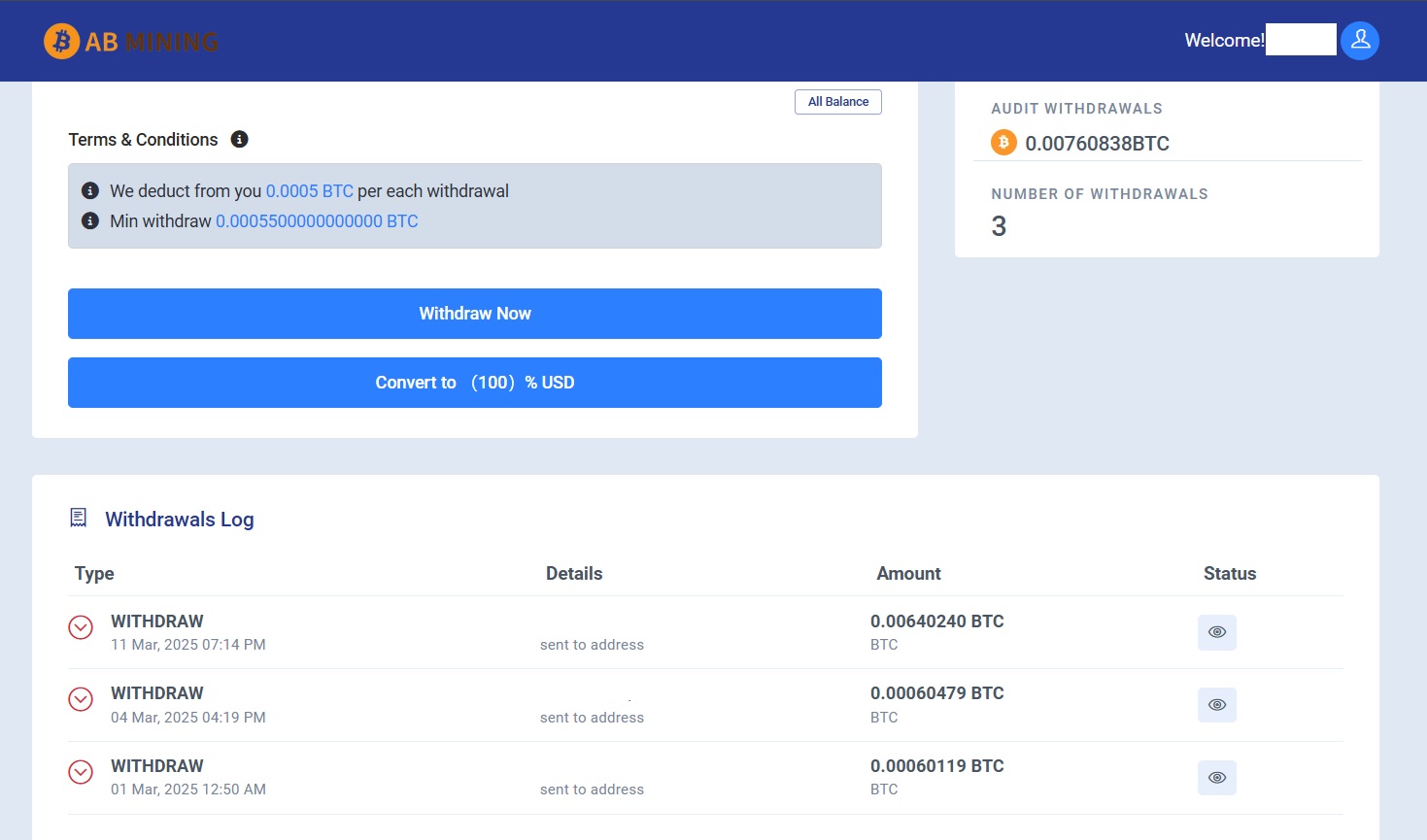Select the All Balance button
The width and height of the screenshot is (1427, 840).
pyautogui.click(x=837, y=102)
